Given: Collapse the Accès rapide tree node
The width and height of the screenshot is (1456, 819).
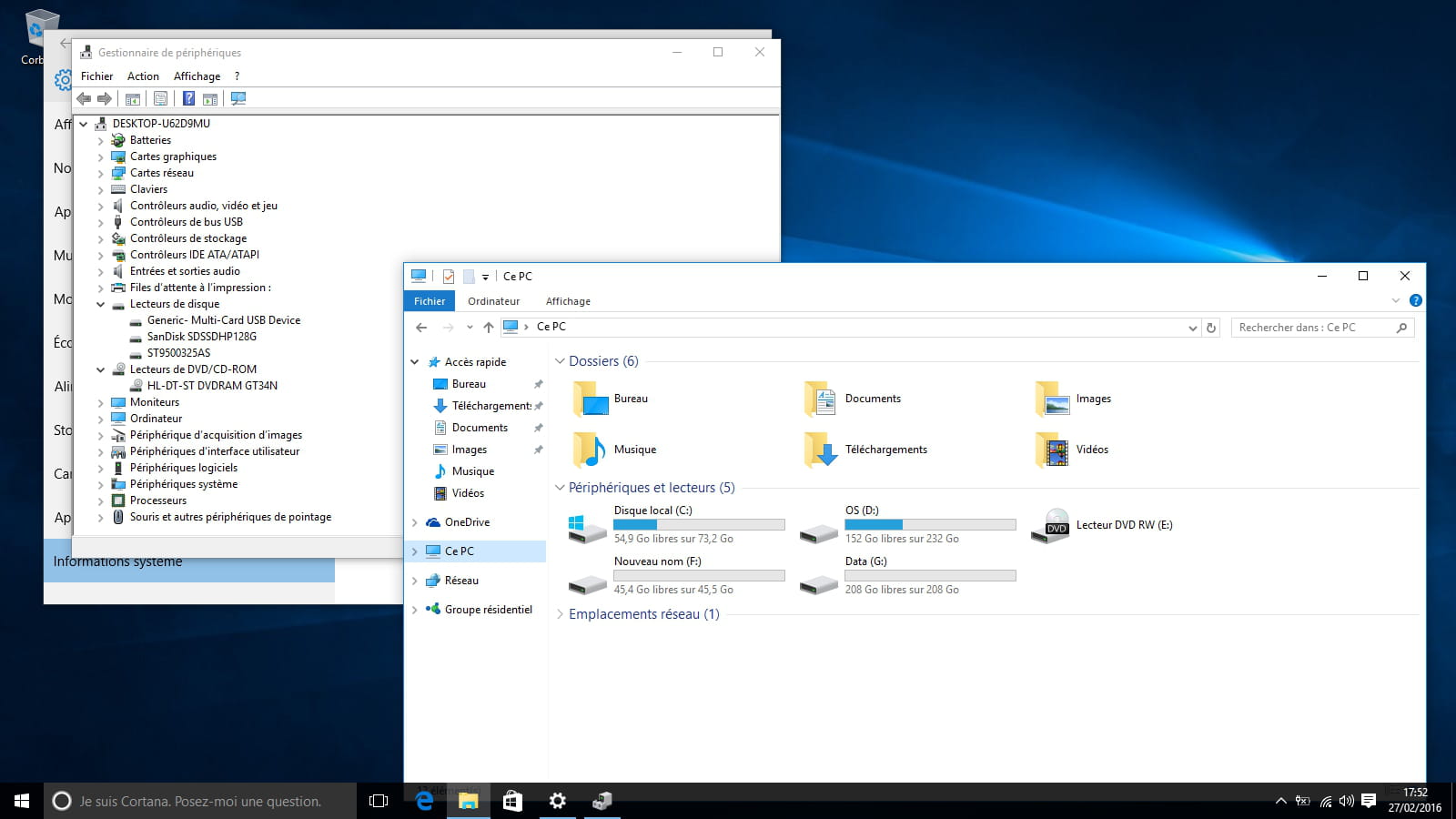Looking at the screenshot, I should [x=415, y=362].
